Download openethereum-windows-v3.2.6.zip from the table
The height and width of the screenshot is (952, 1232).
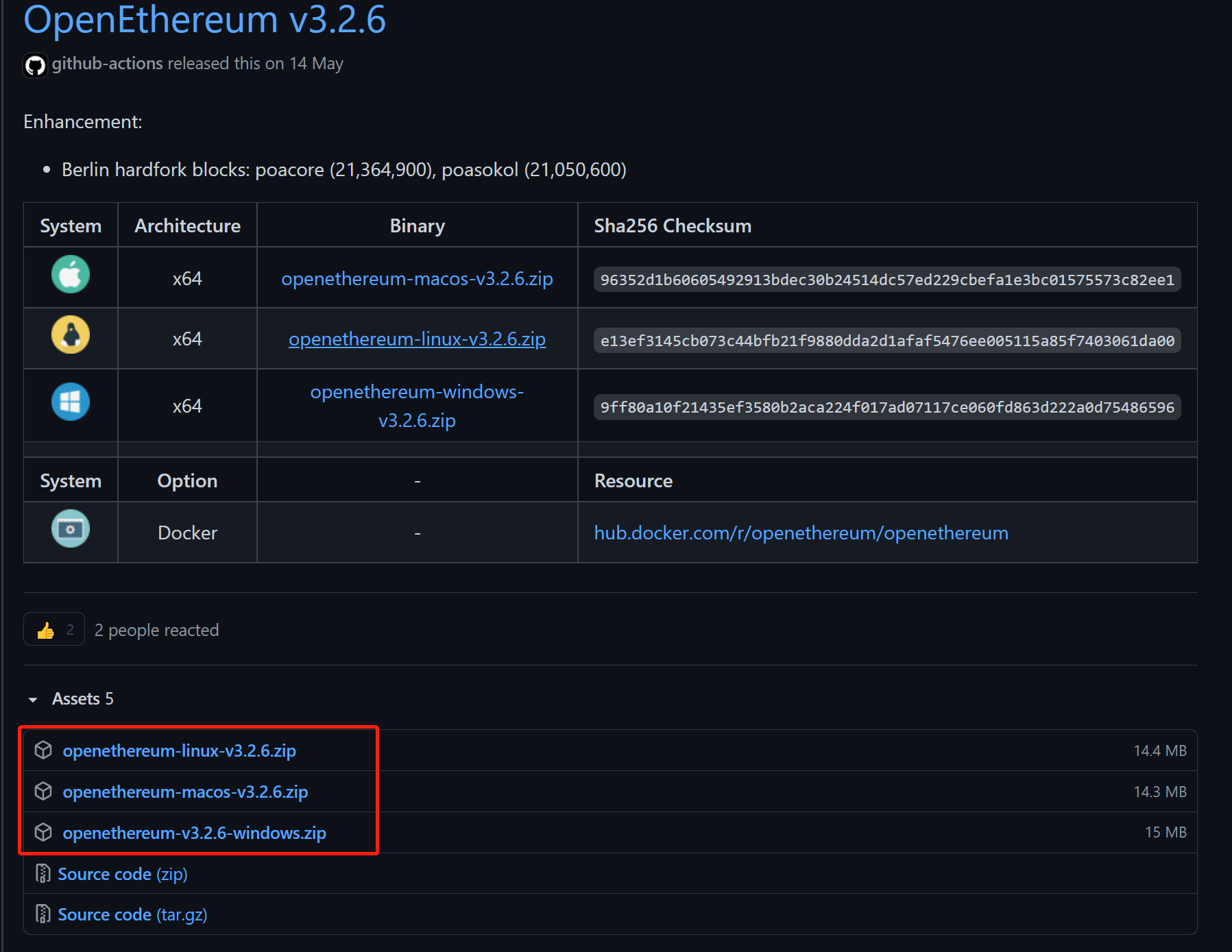(417, 406)
